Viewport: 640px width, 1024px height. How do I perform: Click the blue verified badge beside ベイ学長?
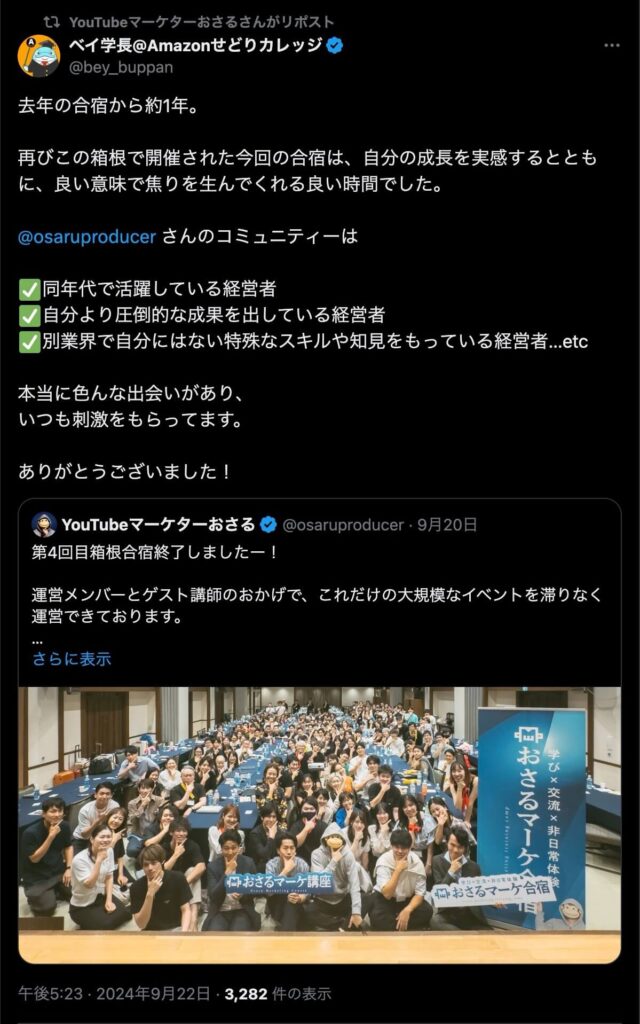coord(335,46)
